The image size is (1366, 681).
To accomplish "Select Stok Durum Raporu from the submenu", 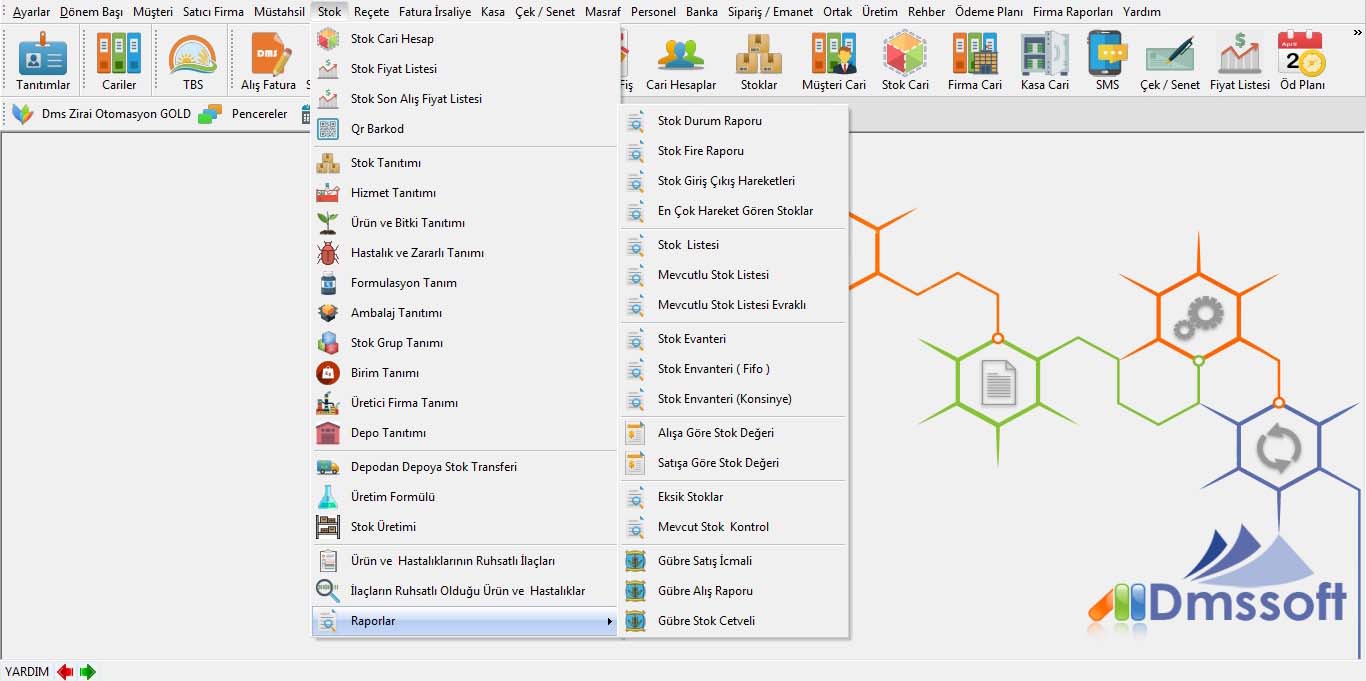I will coord(709,121).
